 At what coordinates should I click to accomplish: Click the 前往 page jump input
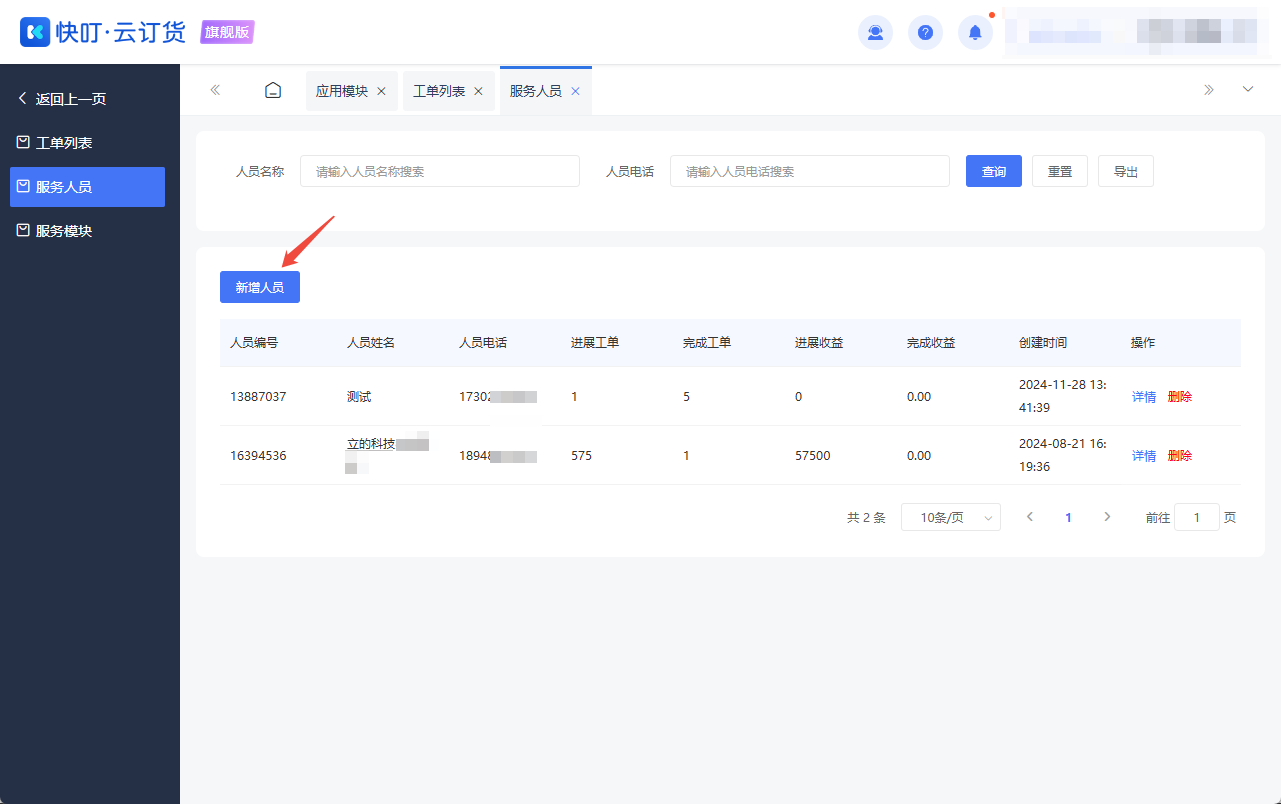[1197, 517]
